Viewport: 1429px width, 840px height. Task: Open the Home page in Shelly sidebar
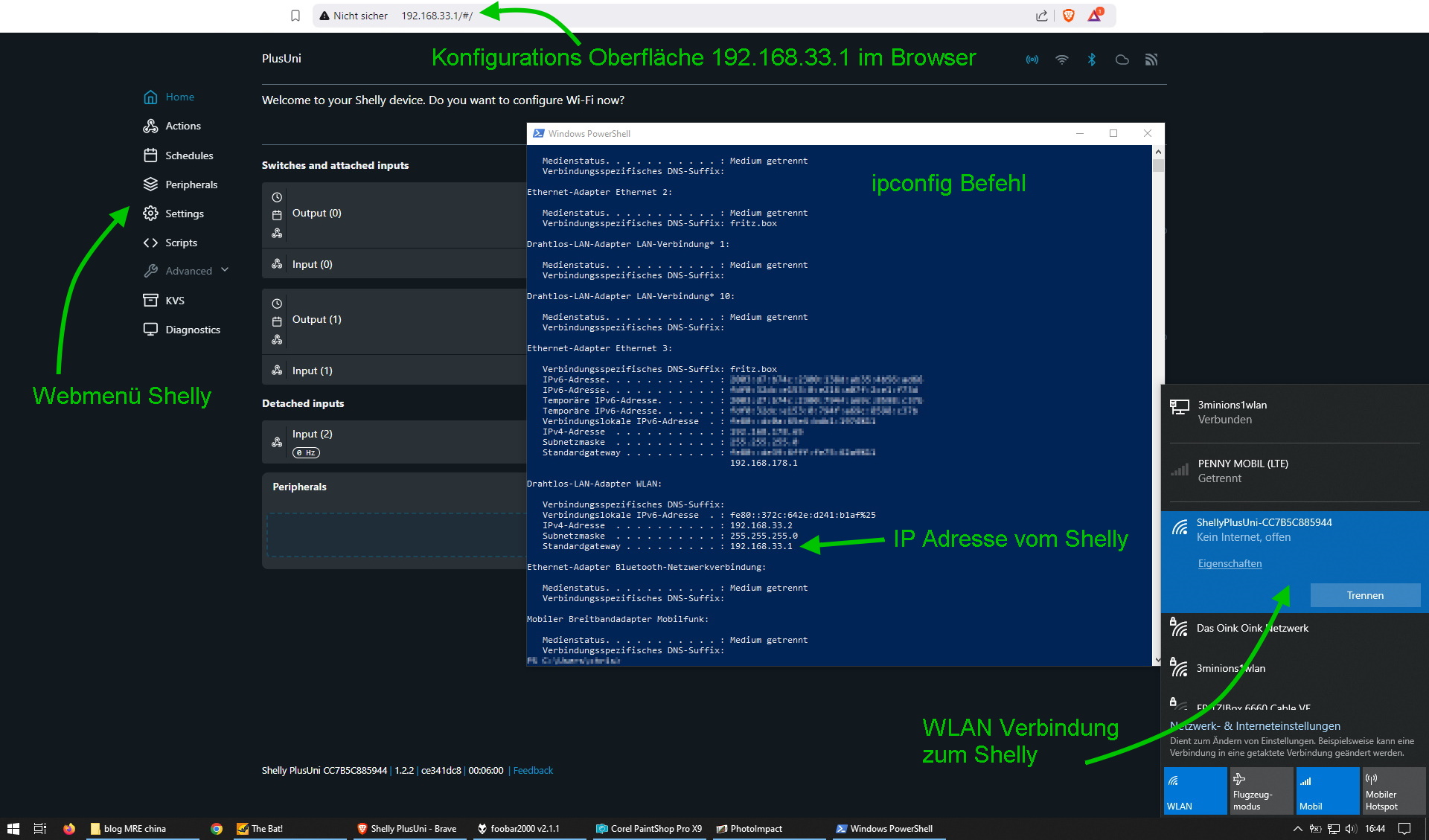[169, 97]
